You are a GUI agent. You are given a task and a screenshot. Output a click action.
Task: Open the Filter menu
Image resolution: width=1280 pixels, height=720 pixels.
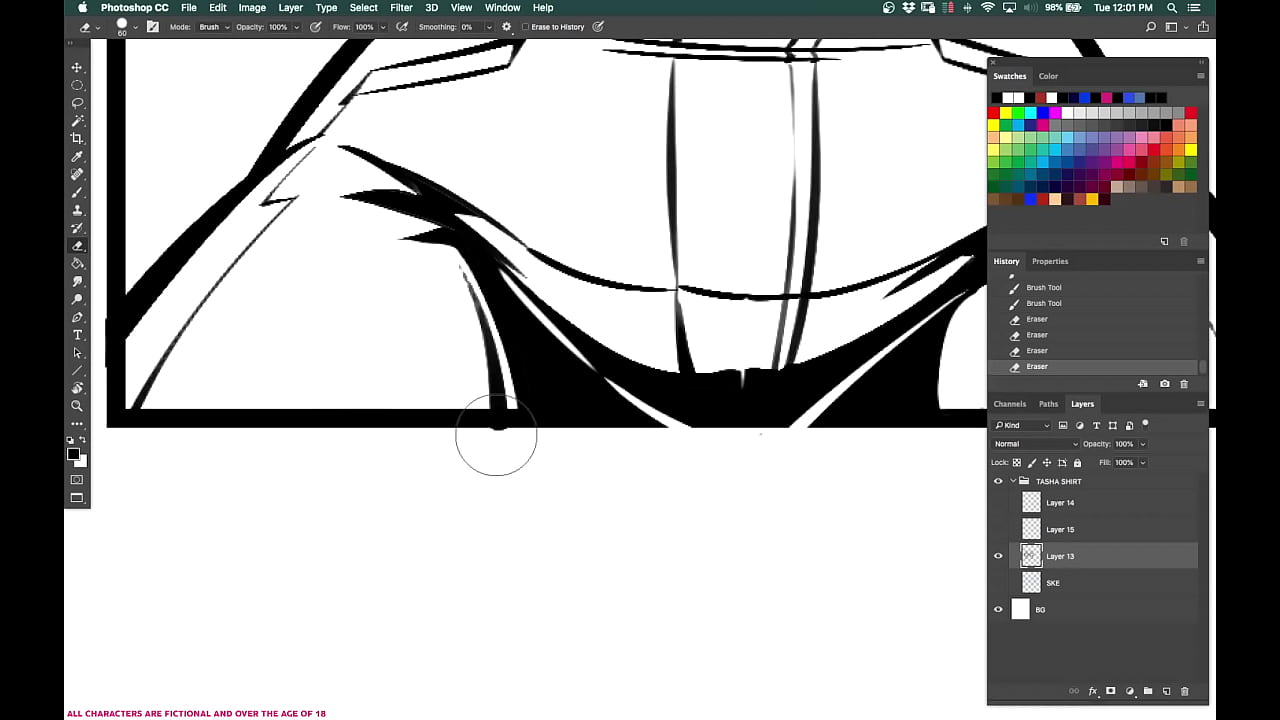pos(401,8)
